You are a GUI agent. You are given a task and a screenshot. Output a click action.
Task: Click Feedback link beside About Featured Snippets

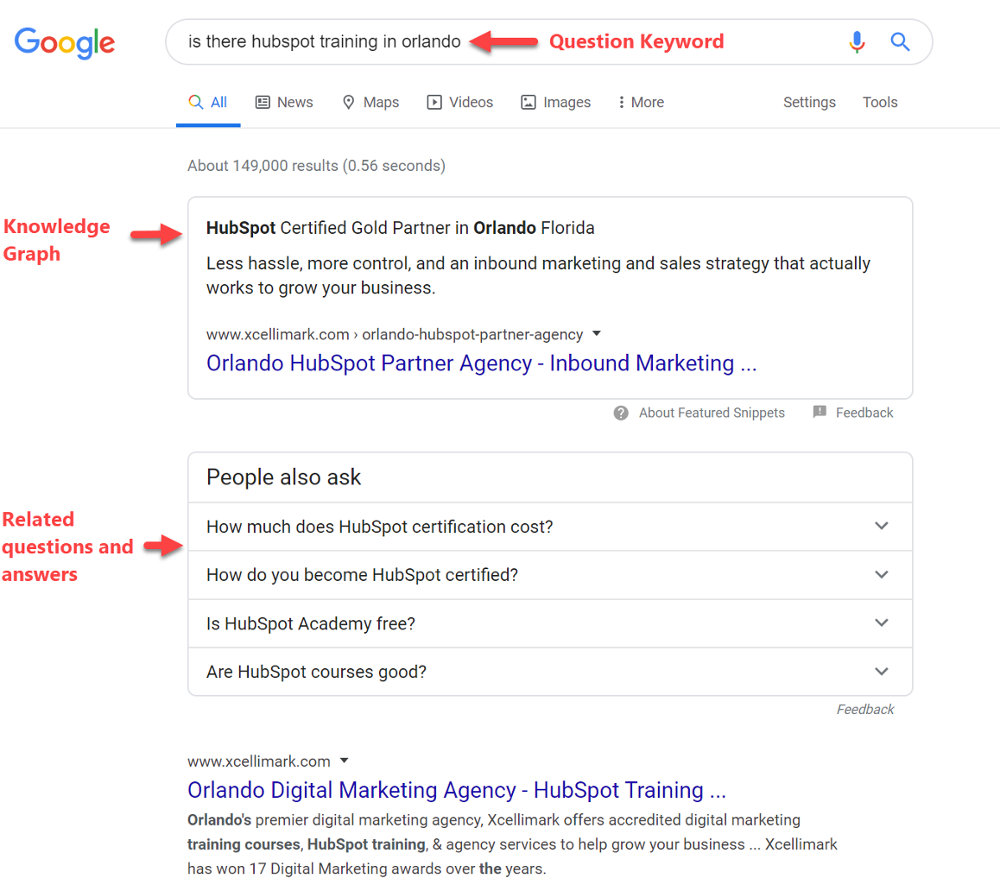click(x=864, y=413)
